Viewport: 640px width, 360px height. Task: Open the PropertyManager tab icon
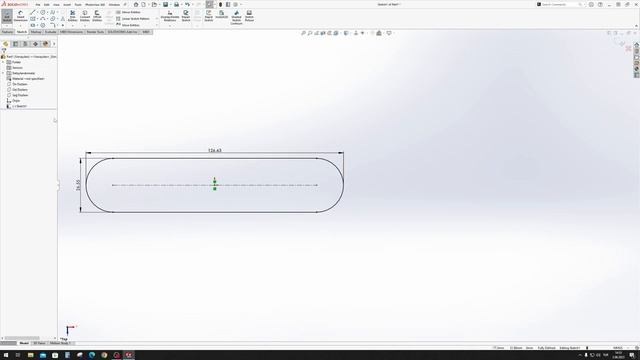point(16,44)
